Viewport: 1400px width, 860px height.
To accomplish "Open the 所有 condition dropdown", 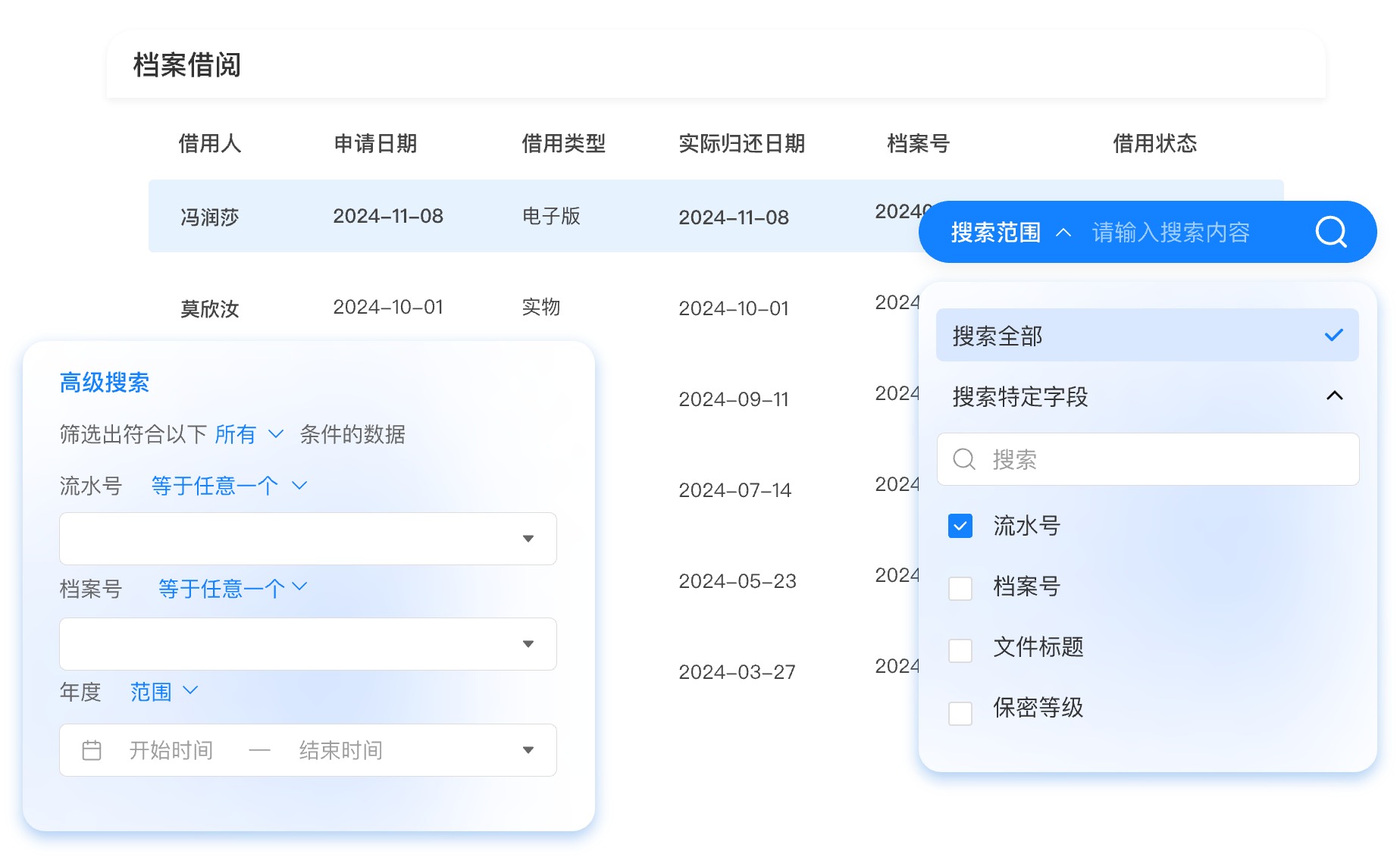I will pos(249,434).
